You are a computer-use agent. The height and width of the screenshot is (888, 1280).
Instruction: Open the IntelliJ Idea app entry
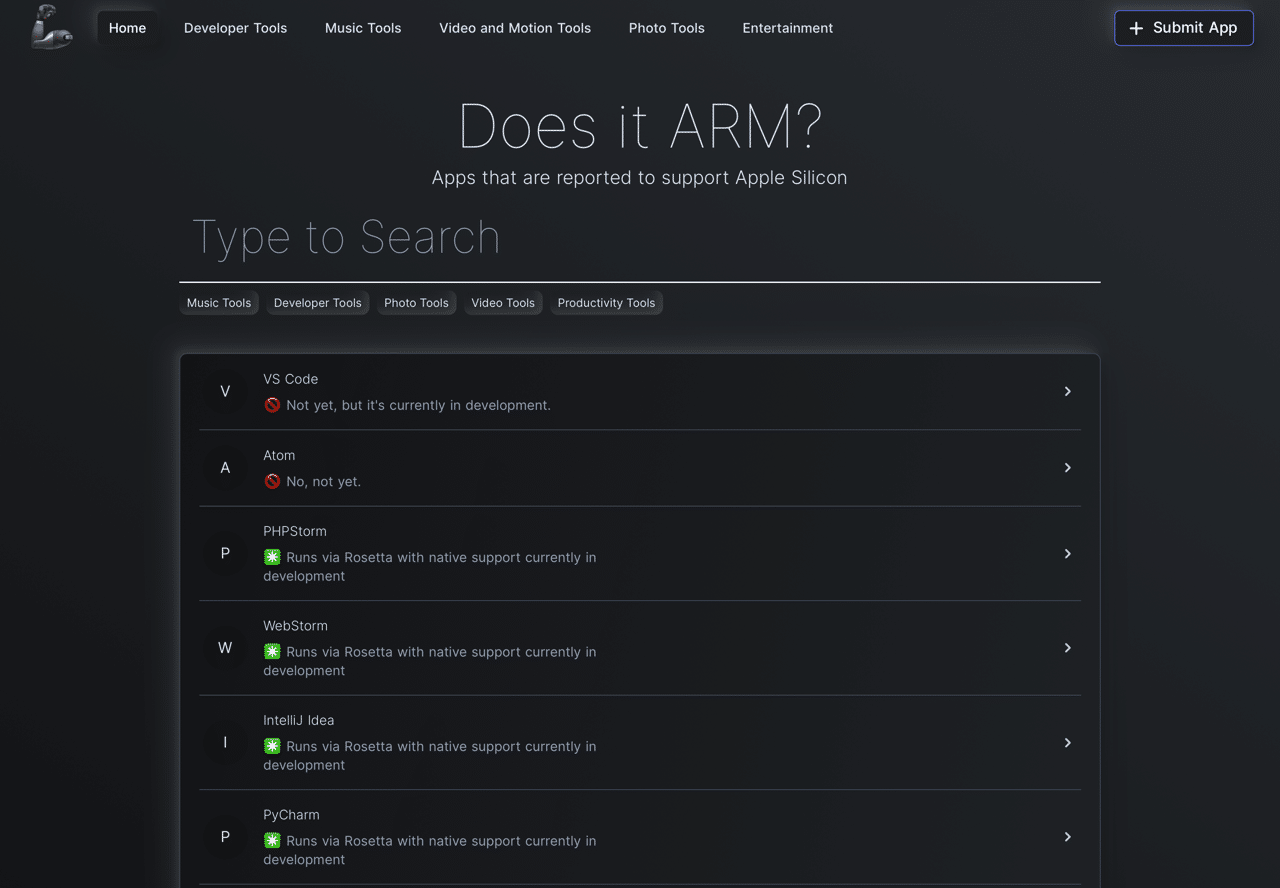(640, 742)
